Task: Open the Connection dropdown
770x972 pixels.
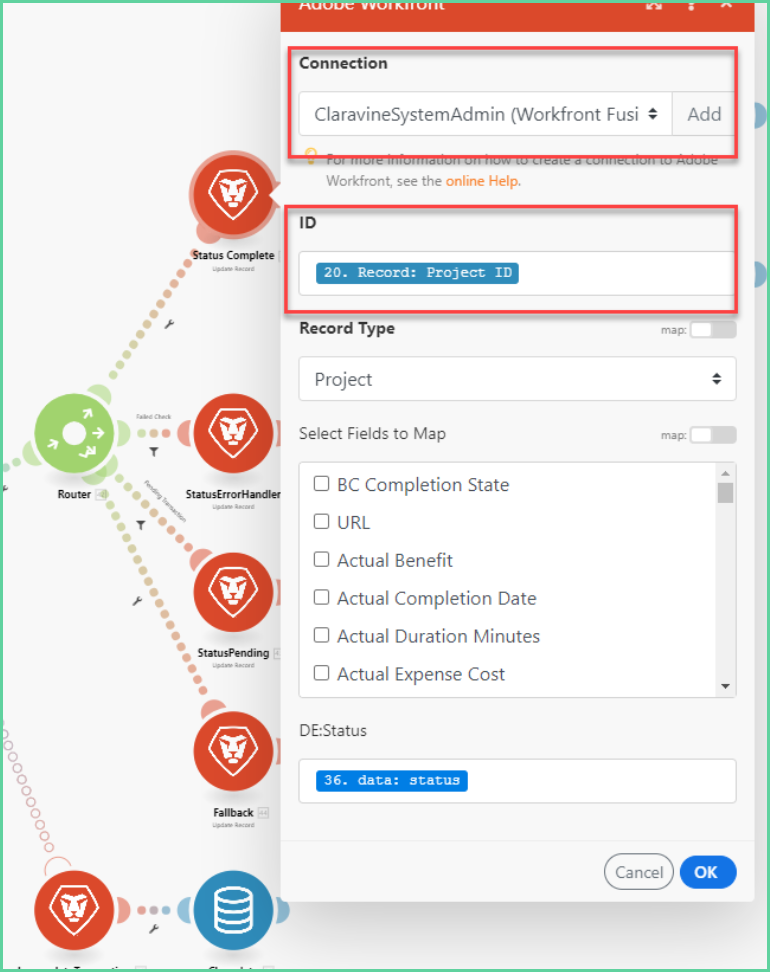Action: (485, 114)
